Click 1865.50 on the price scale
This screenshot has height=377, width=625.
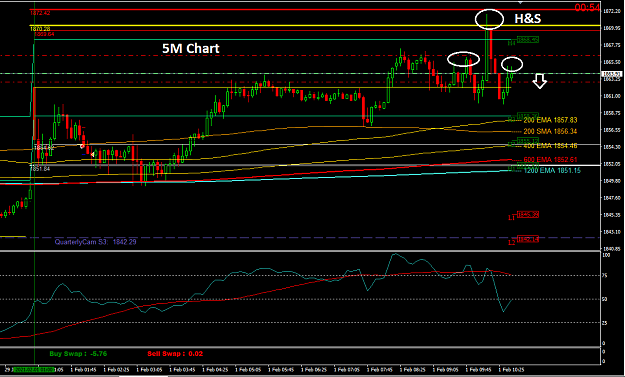coord(611,62)
